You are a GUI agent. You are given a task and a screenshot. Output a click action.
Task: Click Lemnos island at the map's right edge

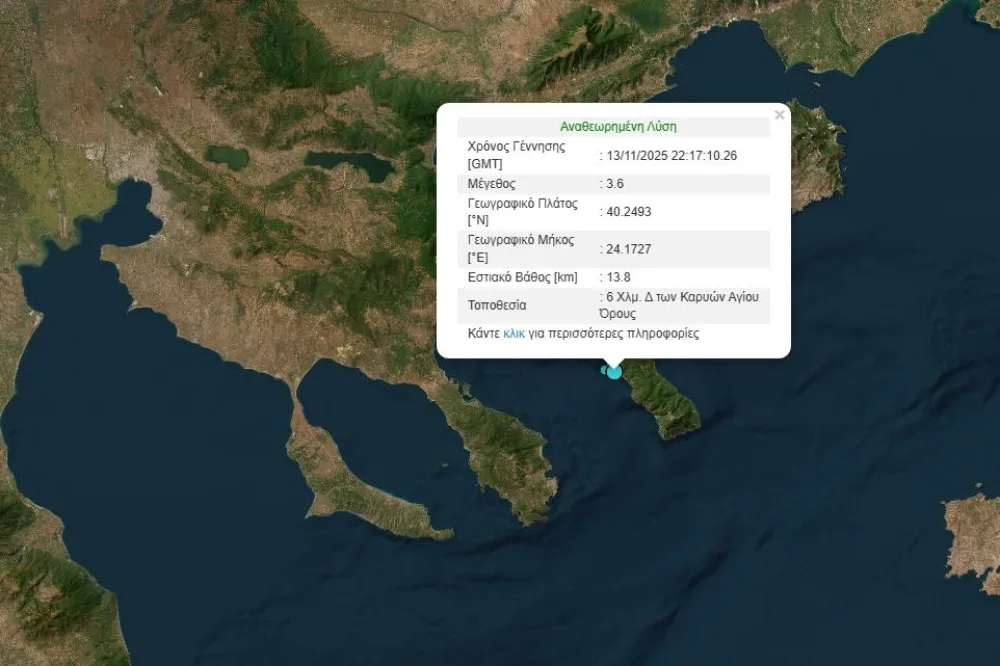(x=975, y=540)
